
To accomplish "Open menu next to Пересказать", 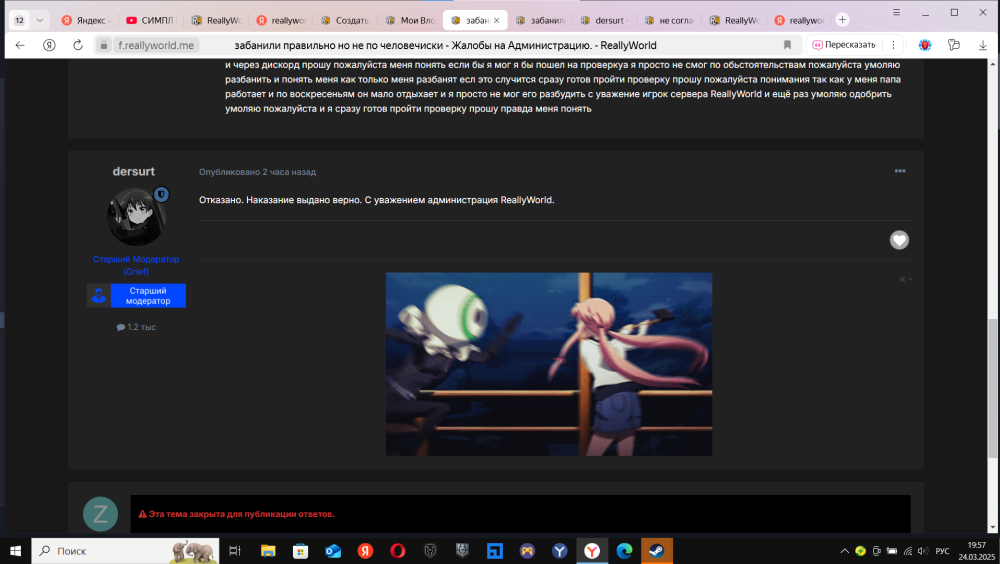I will [893, 45].
